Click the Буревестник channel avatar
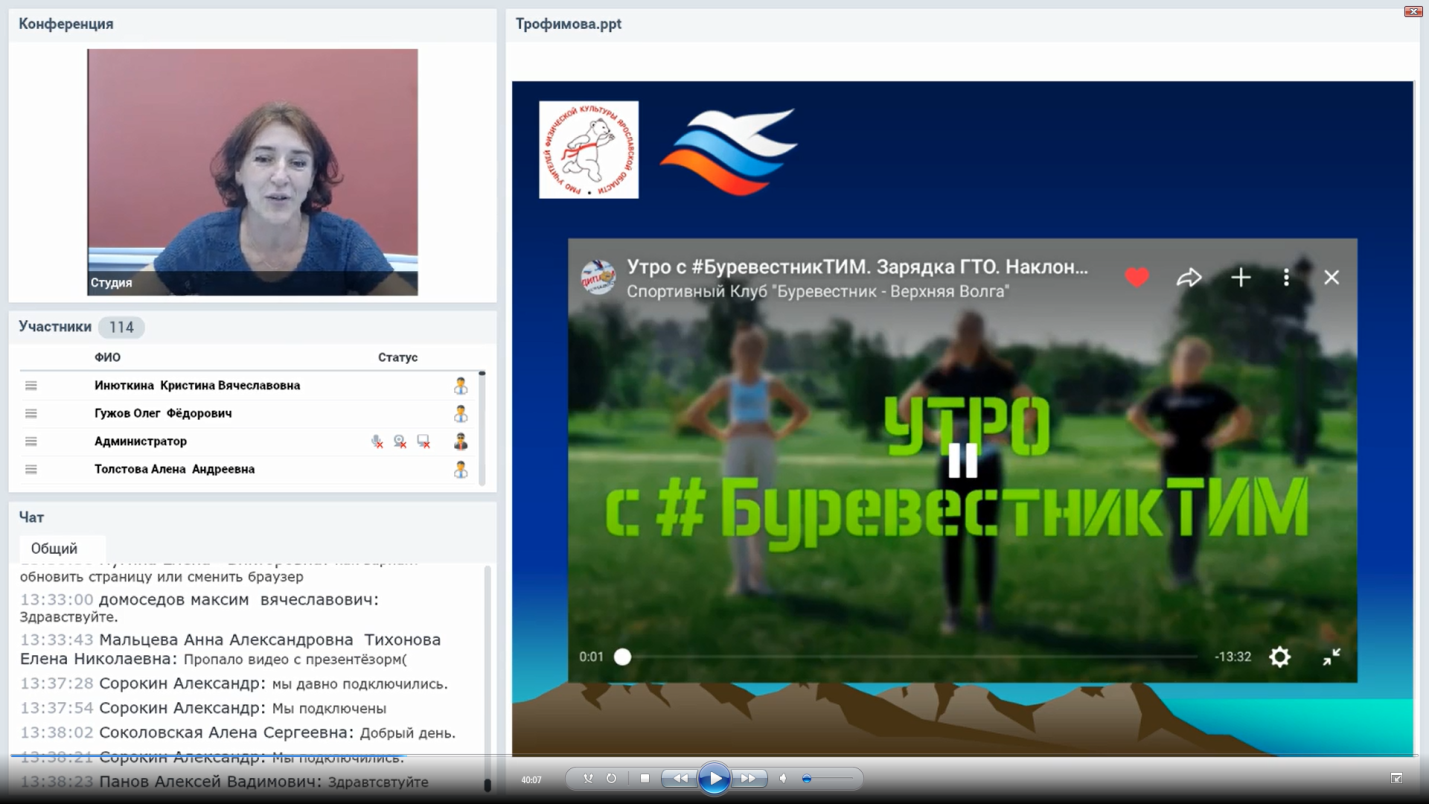Screen dimensions: 1429x804 tap(599, 277)
